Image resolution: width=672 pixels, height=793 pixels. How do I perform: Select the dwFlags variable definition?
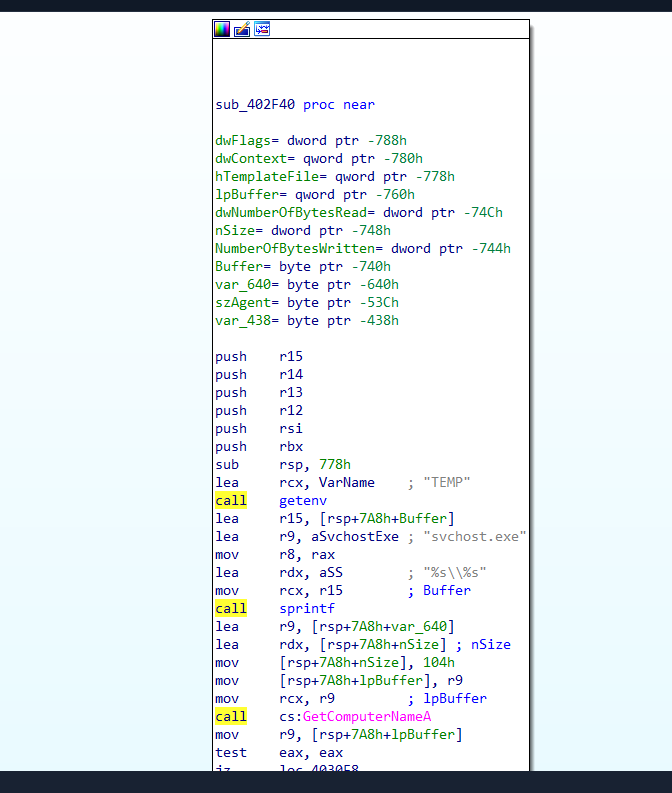(x=311, y=141)
